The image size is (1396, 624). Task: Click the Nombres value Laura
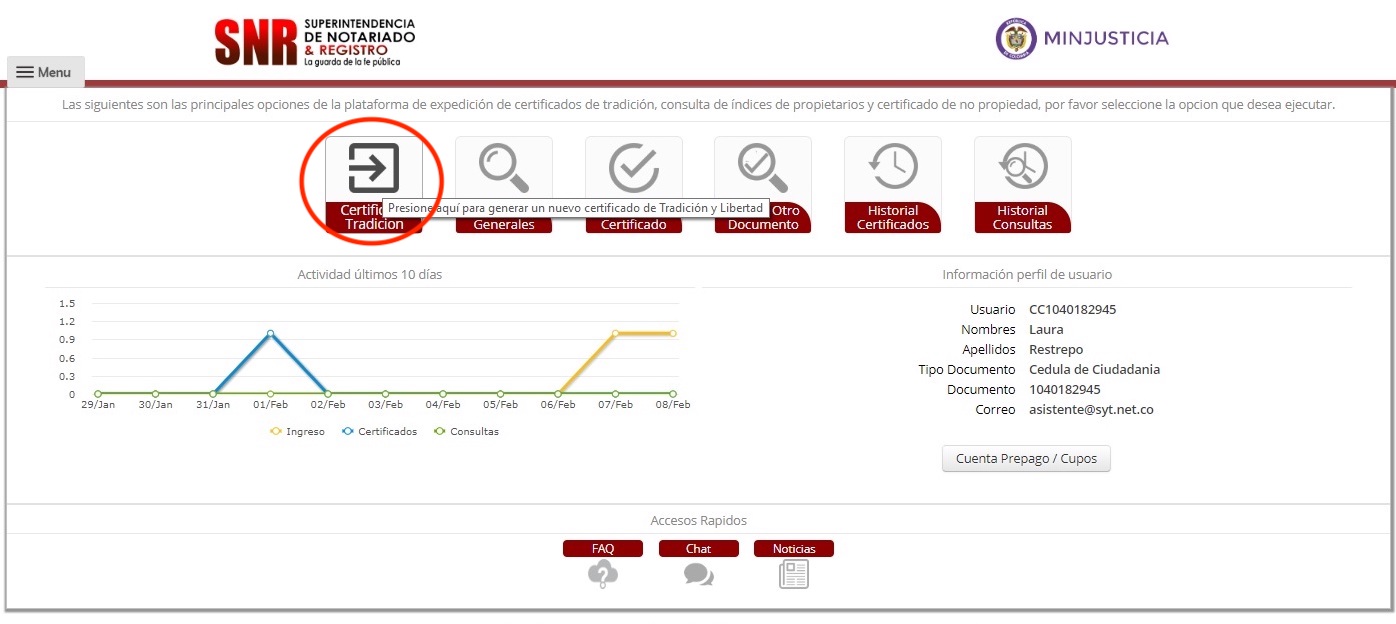[1046, 329]
